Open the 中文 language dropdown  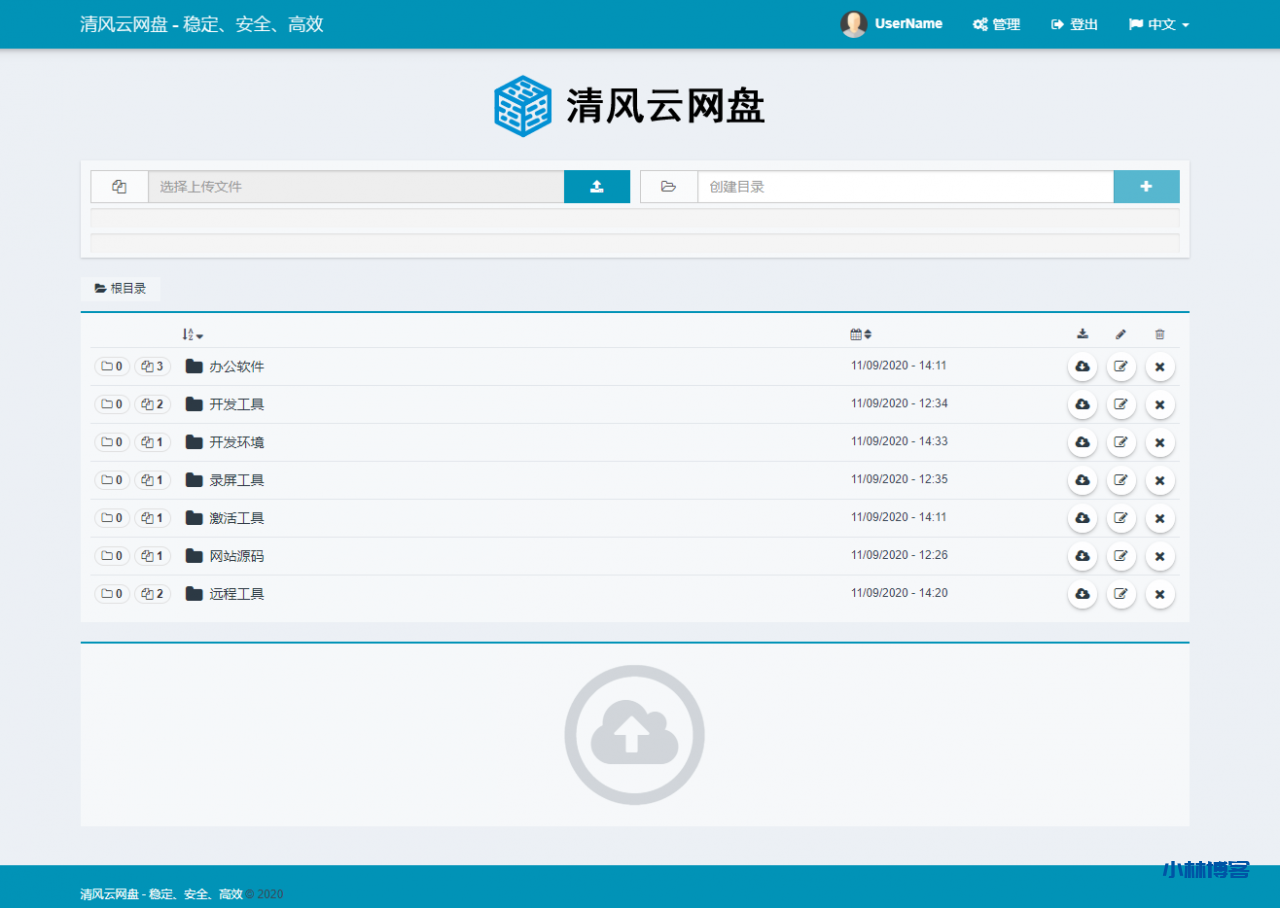pos(1159,25)
